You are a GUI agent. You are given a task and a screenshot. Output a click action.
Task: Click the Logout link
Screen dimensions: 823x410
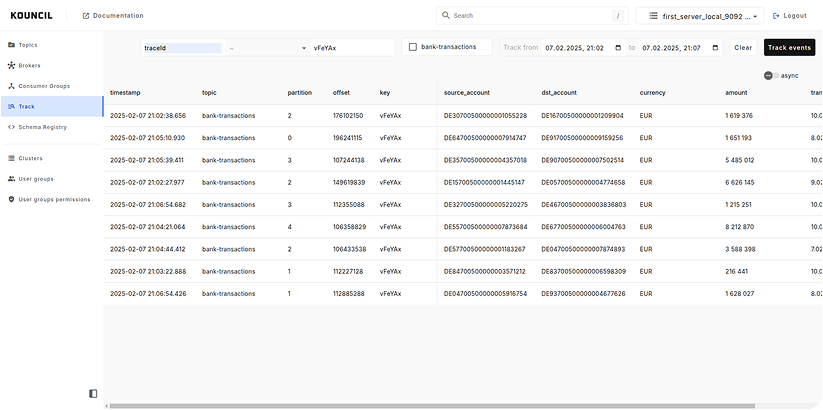click(789, 16)
